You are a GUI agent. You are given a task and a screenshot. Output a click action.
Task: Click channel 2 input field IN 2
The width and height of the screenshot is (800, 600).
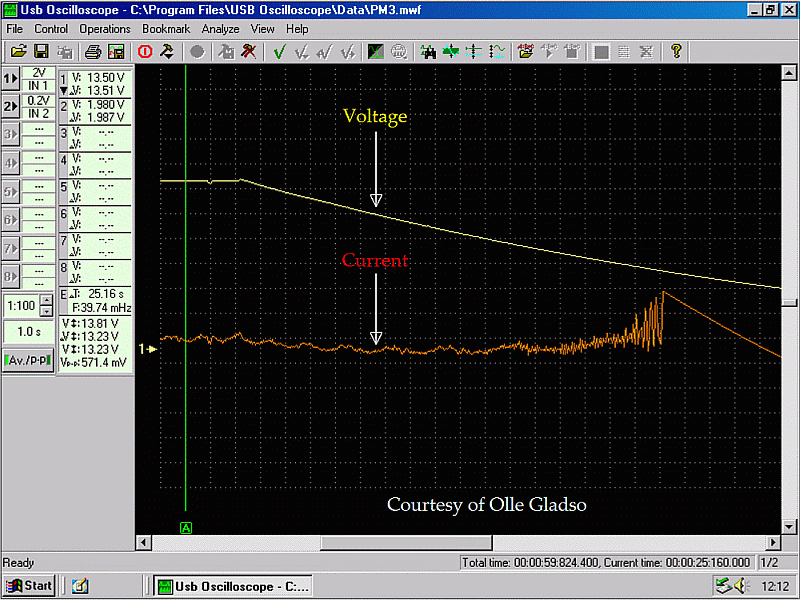[38, 113]
